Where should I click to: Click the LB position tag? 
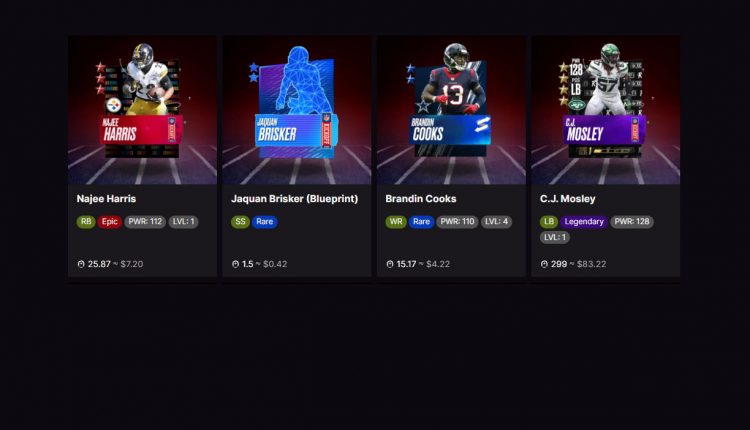[x=549, y=221]
